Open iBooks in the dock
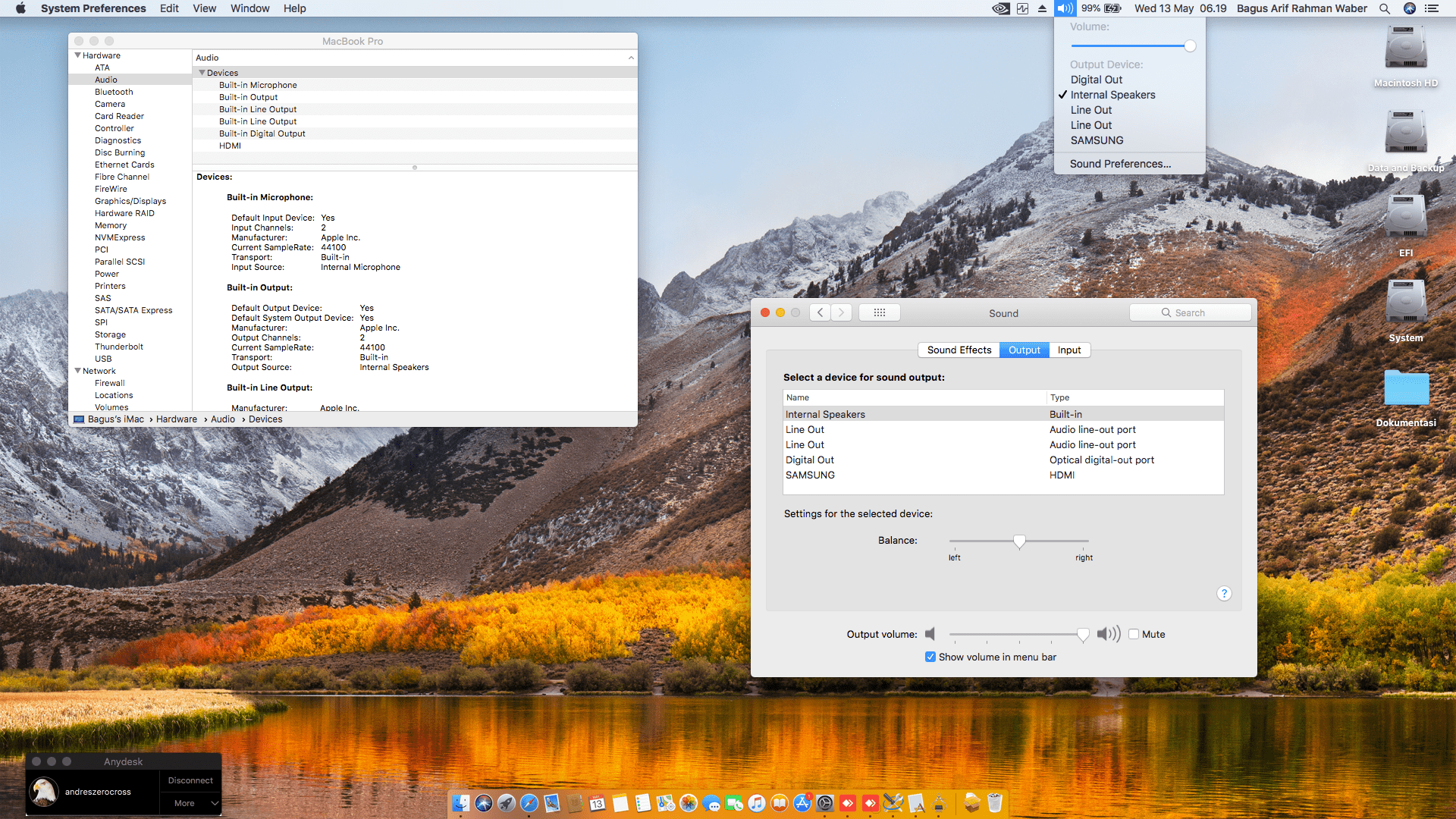The height and width of the screenshot is (819, 1456). [780, 803]
